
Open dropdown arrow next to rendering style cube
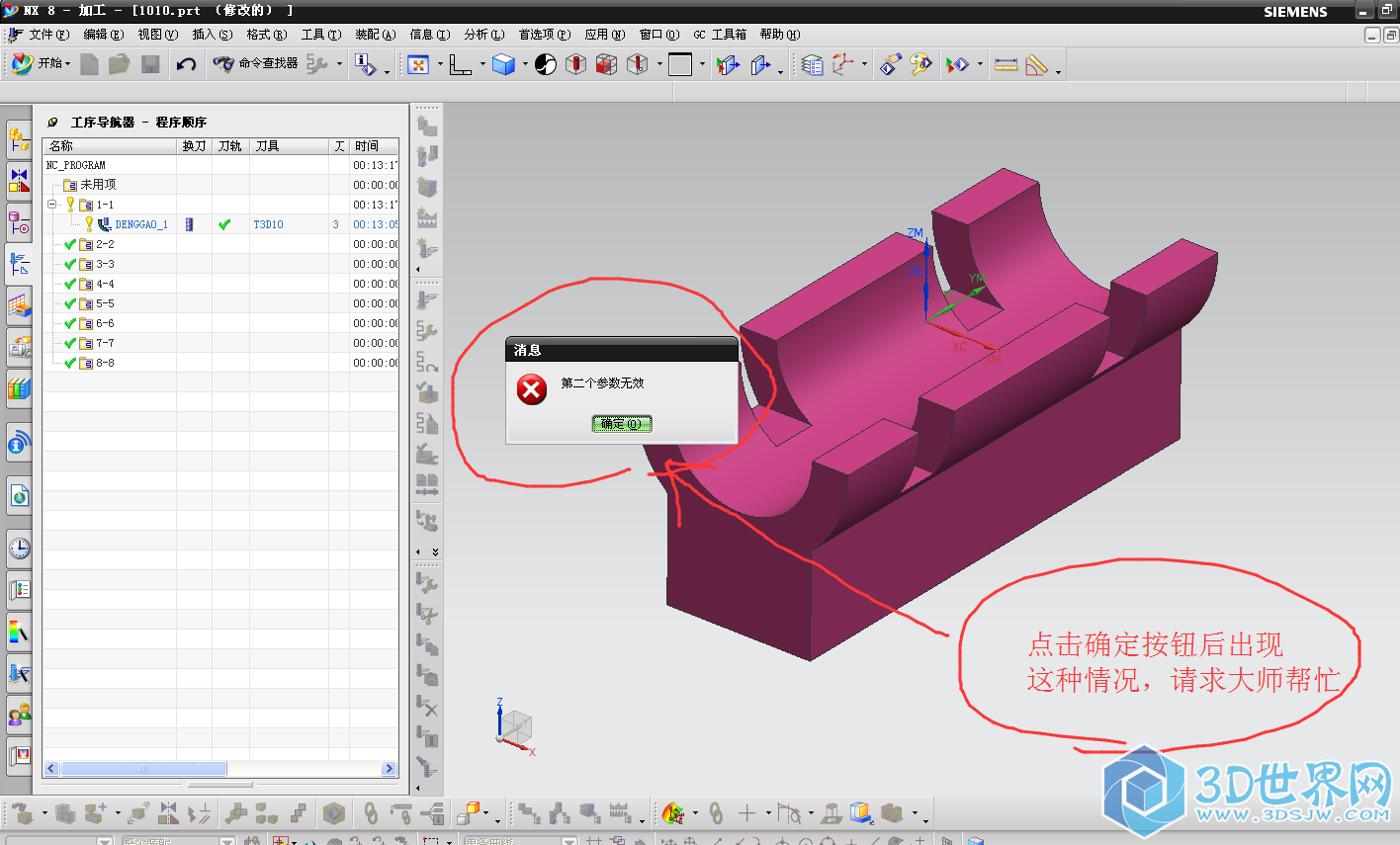pos(525,64)
